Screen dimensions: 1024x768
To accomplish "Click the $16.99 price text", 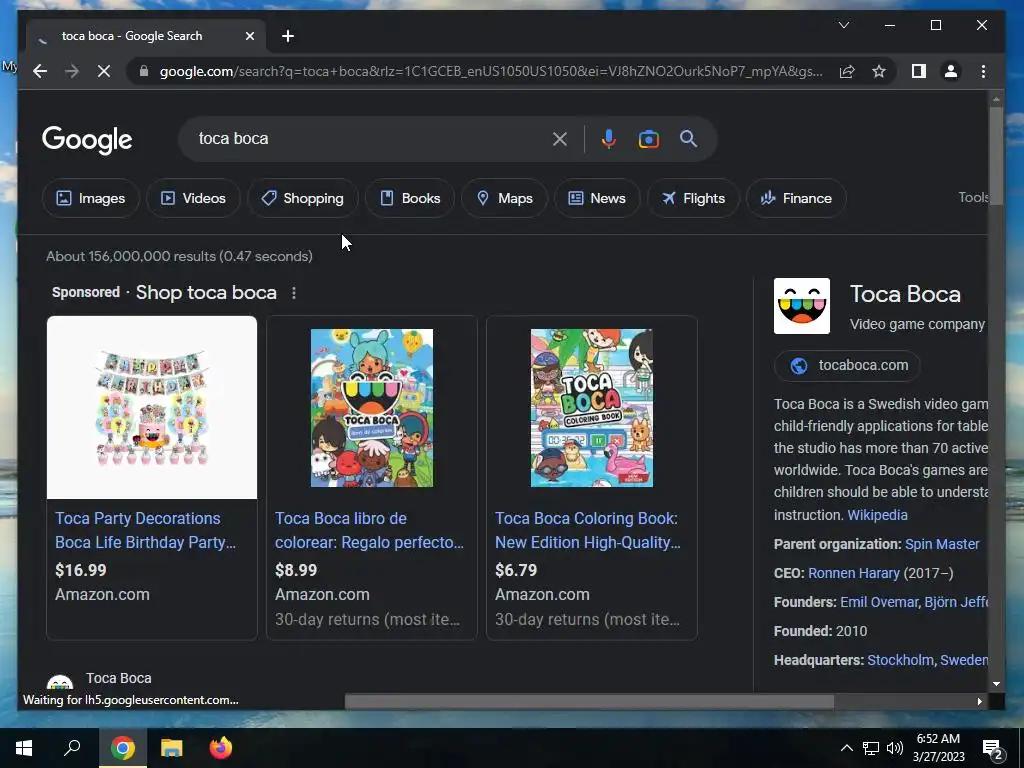I will point(80,570).
